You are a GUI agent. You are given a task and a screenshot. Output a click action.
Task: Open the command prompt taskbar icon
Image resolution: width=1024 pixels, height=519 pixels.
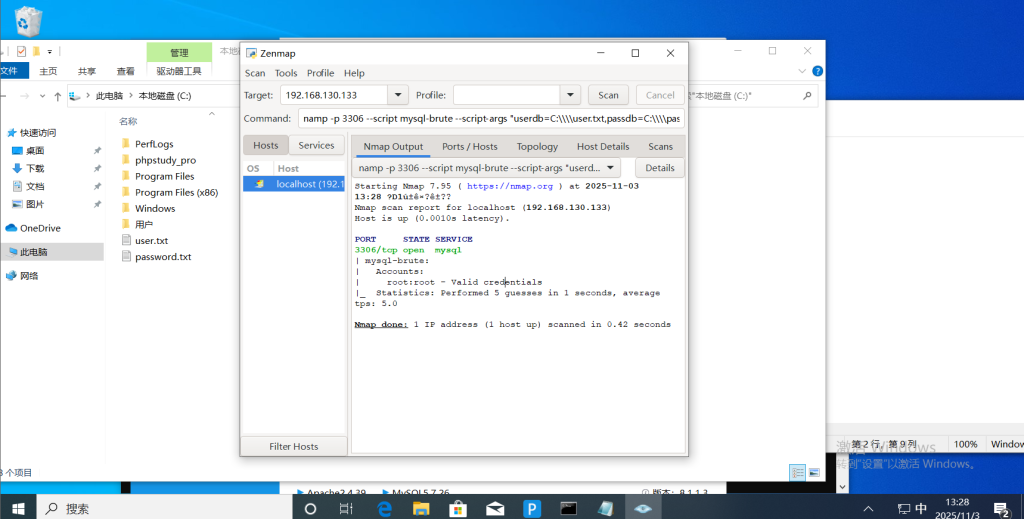point(568,508)
